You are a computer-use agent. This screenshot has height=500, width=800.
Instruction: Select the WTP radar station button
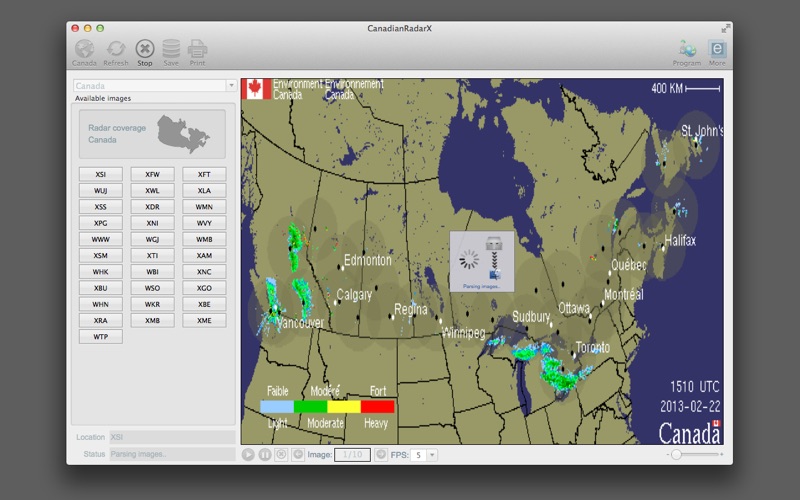click(x=101, y=337)
